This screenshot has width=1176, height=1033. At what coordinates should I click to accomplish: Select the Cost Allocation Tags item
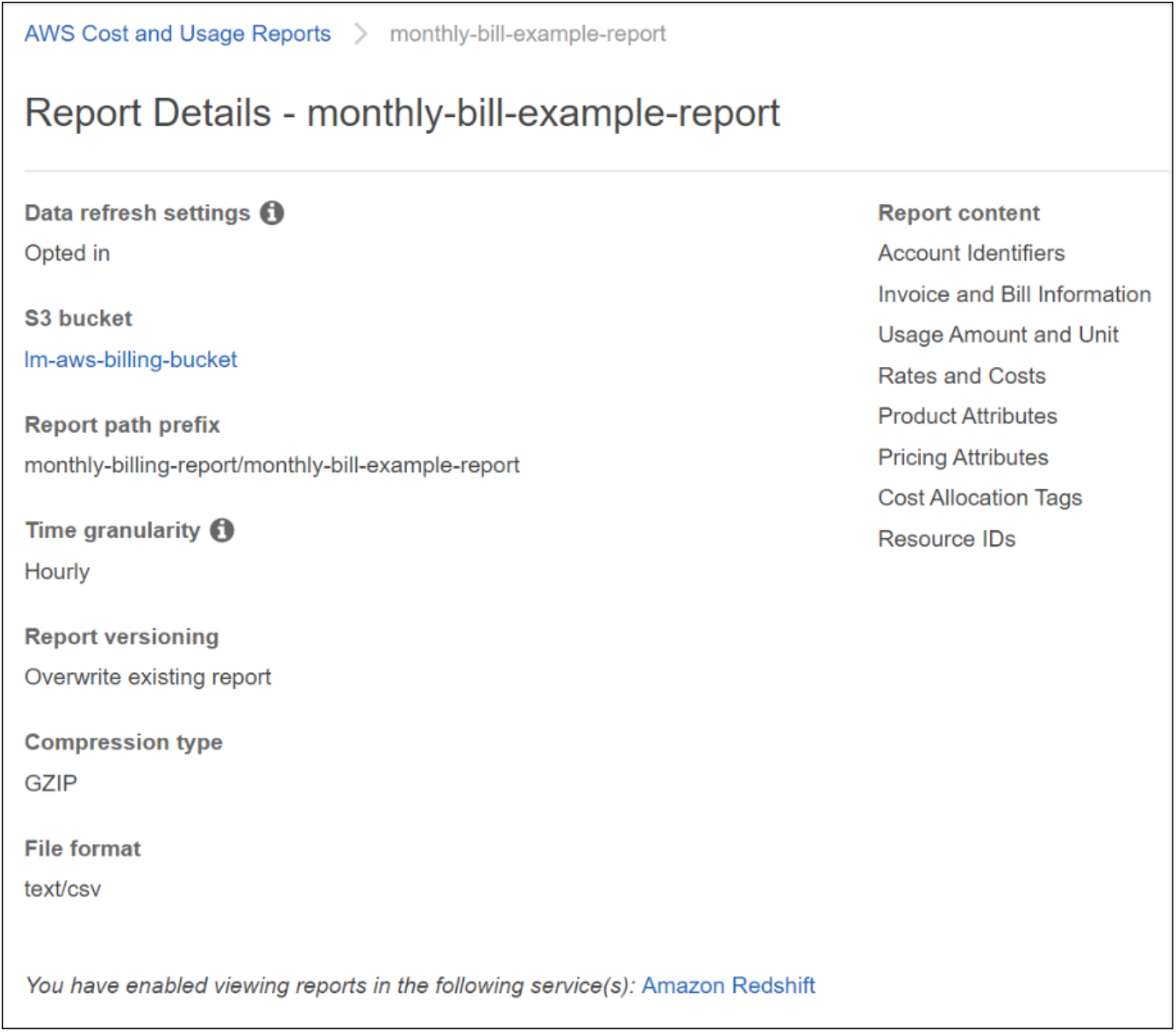(980, 498)
